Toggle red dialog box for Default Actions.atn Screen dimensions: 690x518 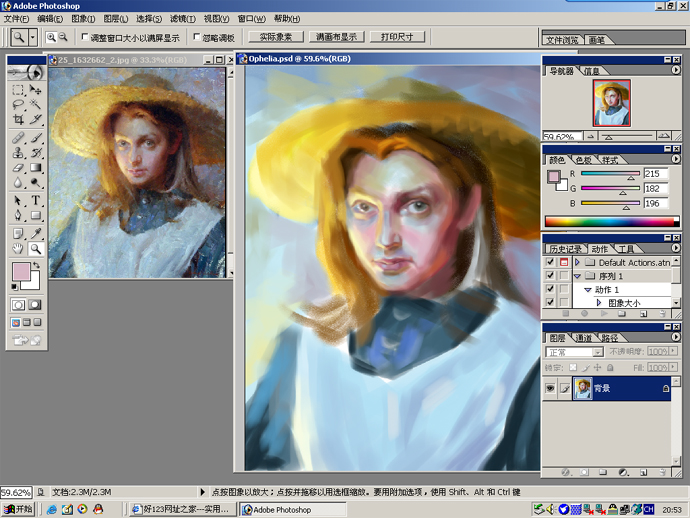pyautogui.click(x=564, y=262)
